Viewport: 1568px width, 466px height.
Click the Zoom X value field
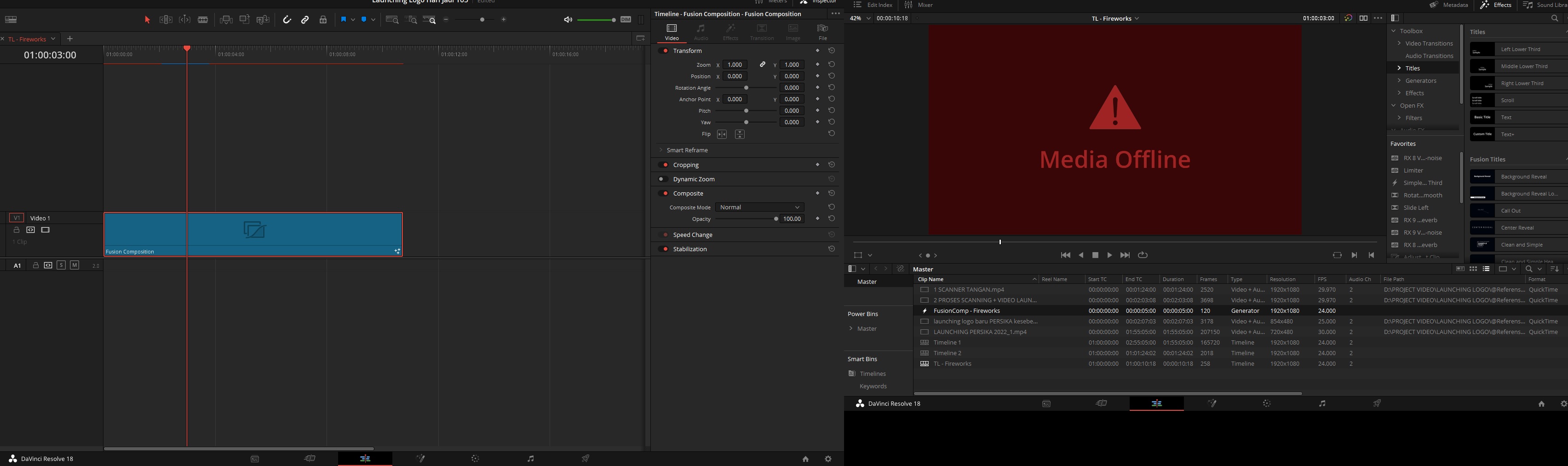735,64
